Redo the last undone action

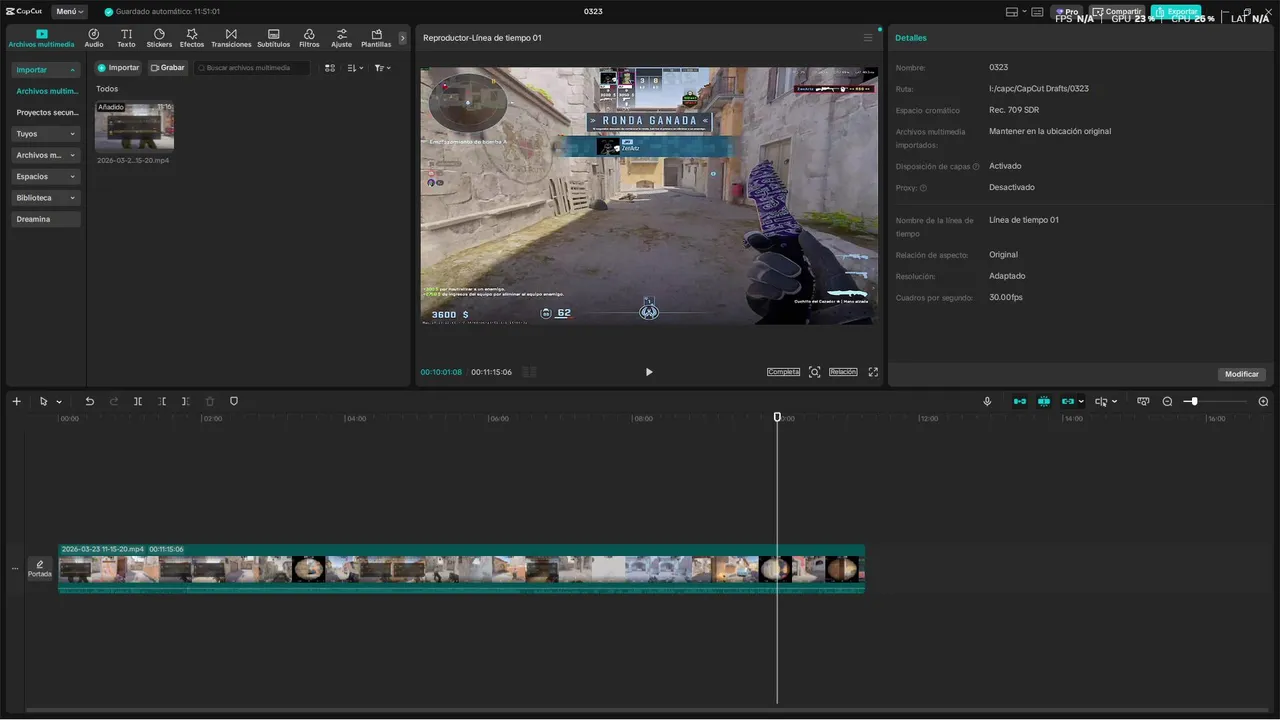(x=114, y=401)
